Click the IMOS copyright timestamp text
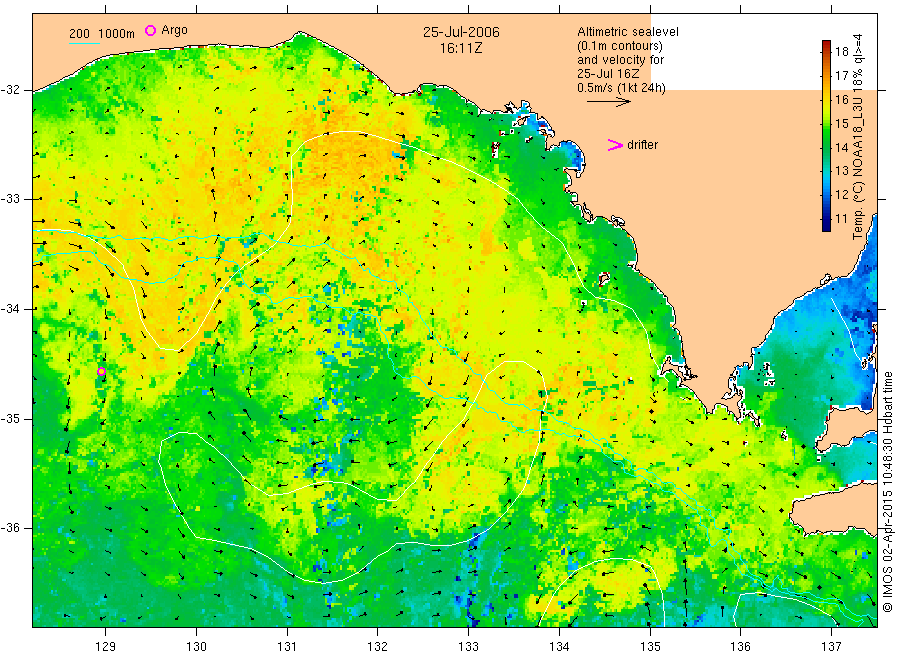The width and height of the screenshot is (900, 660). point(887,492)
